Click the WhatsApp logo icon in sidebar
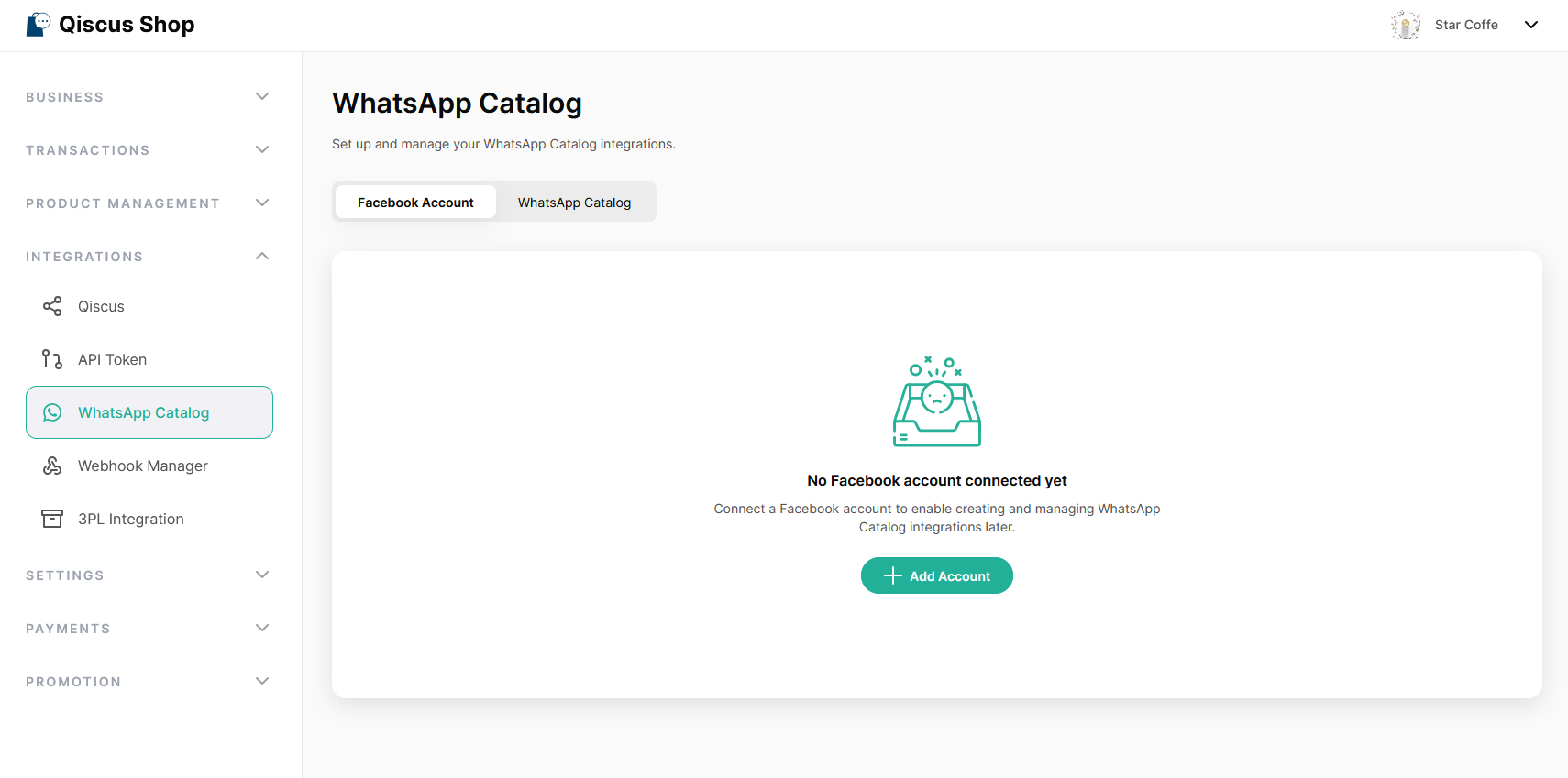 point(52,412)
